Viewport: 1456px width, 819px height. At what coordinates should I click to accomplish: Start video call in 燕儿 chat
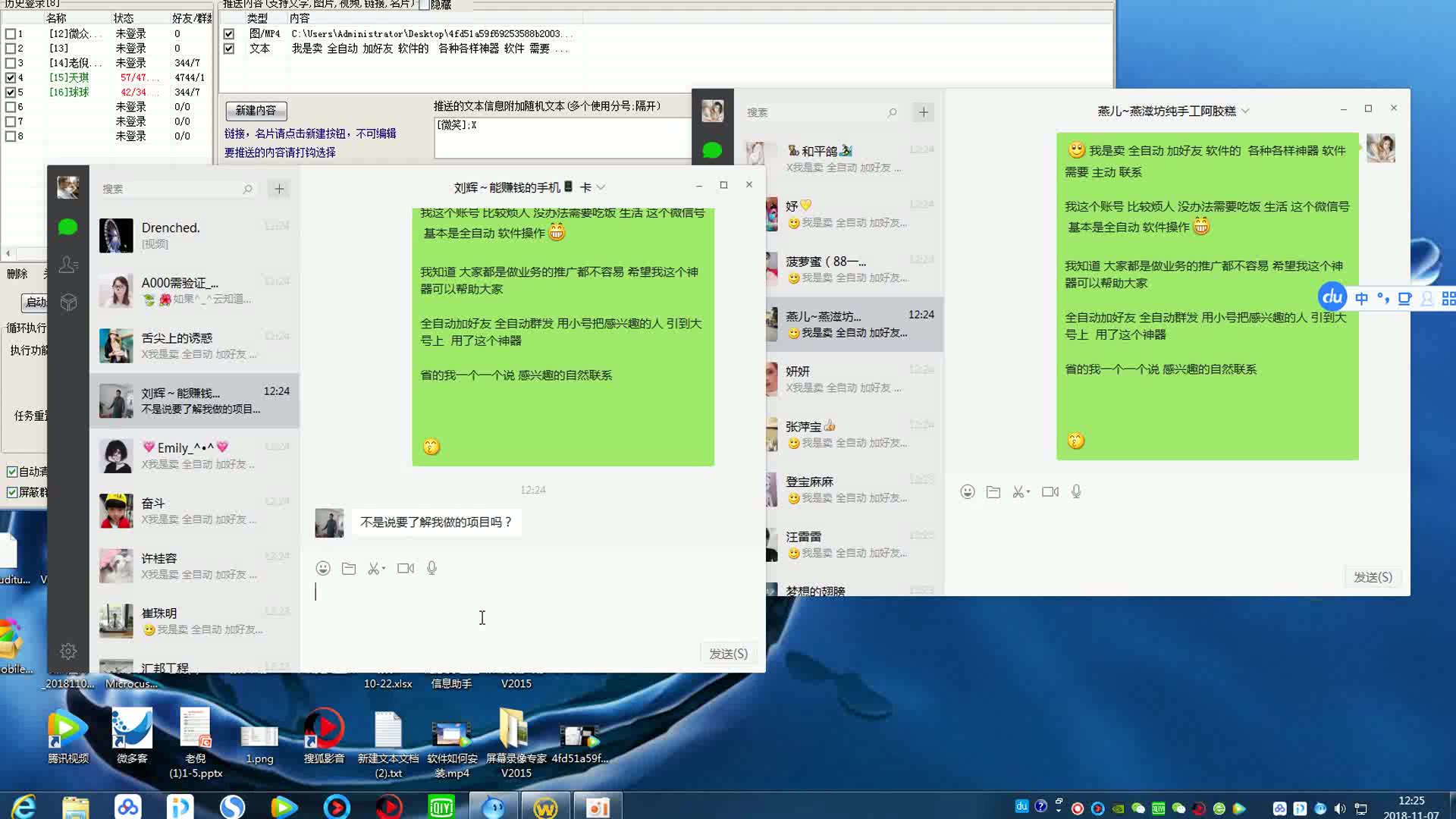click(1050, 491)
